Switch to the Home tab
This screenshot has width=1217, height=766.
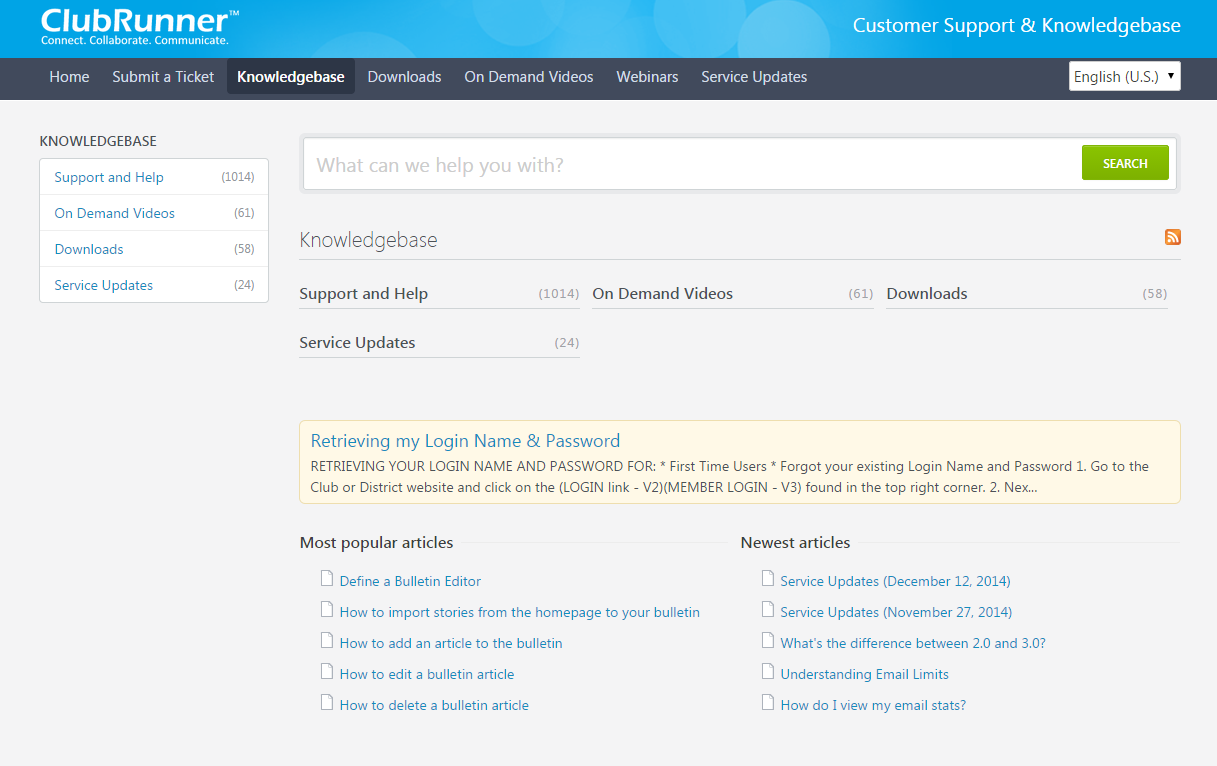69,76
